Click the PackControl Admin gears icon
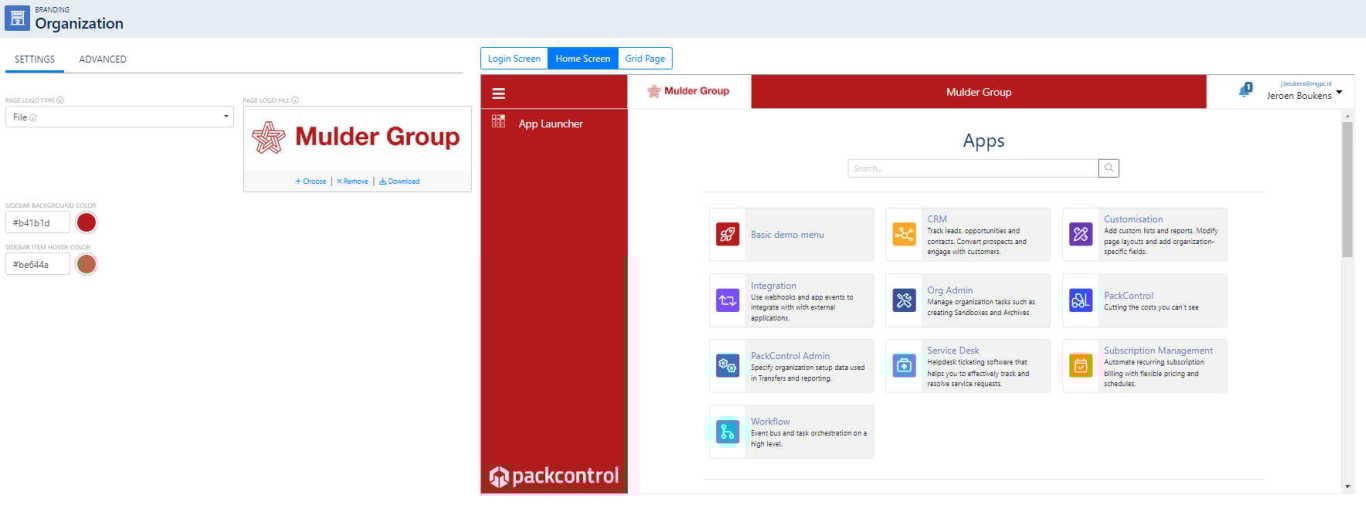The height and width of the screenshot is (512, 1366). (x=728, y=366)
